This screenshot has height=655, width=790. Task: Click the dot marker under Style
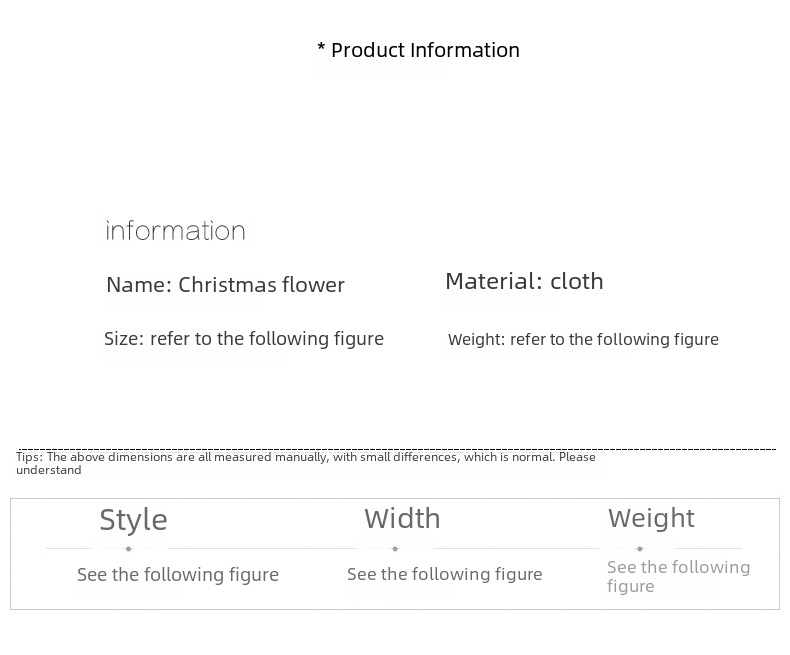pyautogui.click(x=129, y=549)
